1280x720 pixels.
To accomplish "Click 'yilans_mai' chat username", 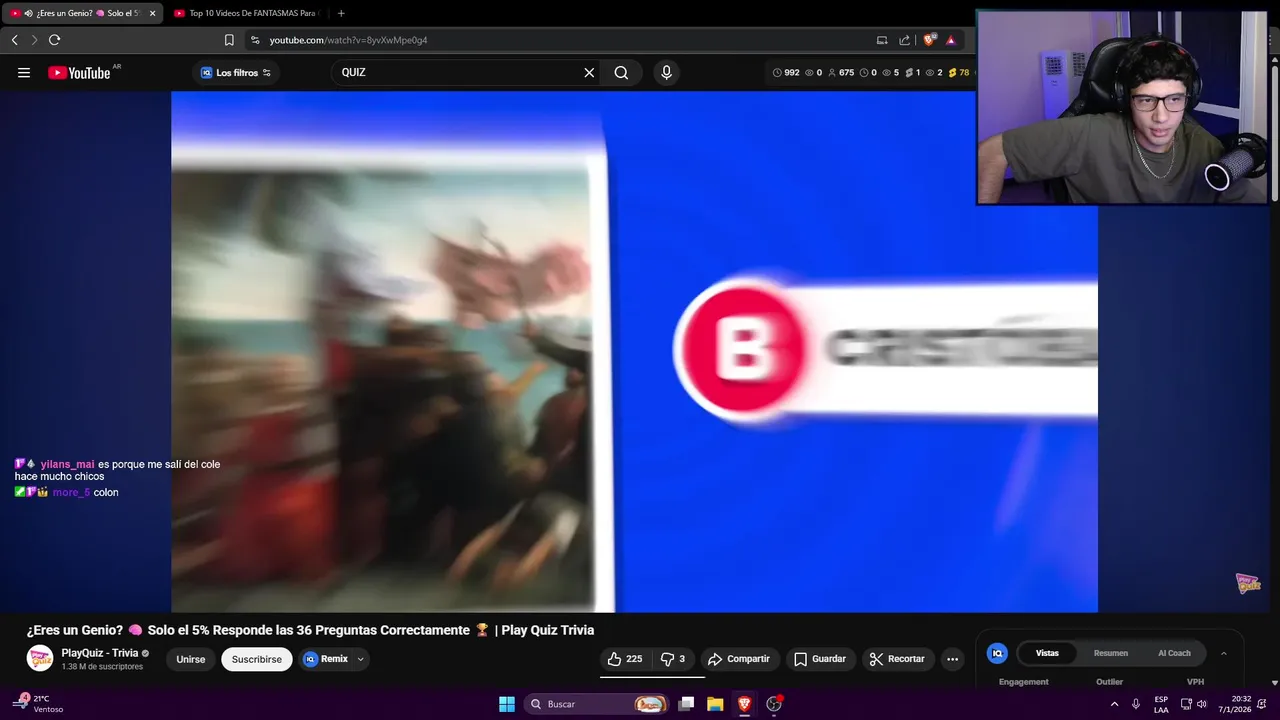I will coord(67,464).
